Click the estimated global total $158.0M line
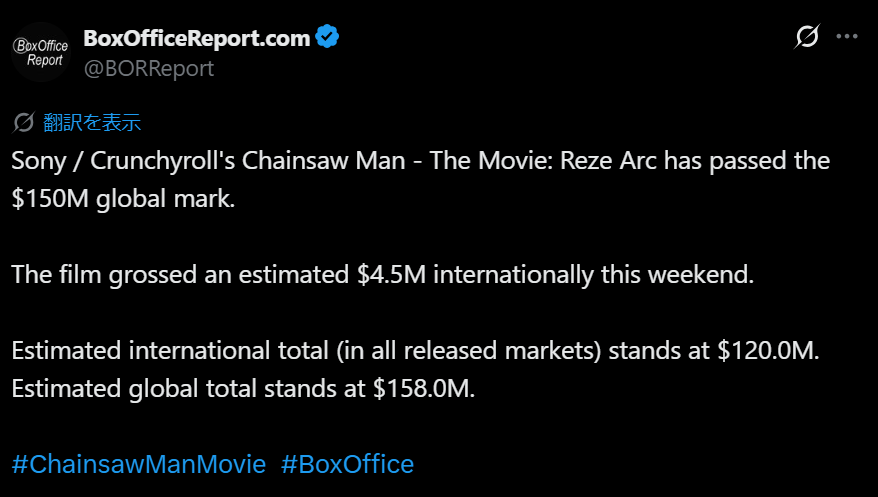Screen dimensions: 878x497 (243, 388)
